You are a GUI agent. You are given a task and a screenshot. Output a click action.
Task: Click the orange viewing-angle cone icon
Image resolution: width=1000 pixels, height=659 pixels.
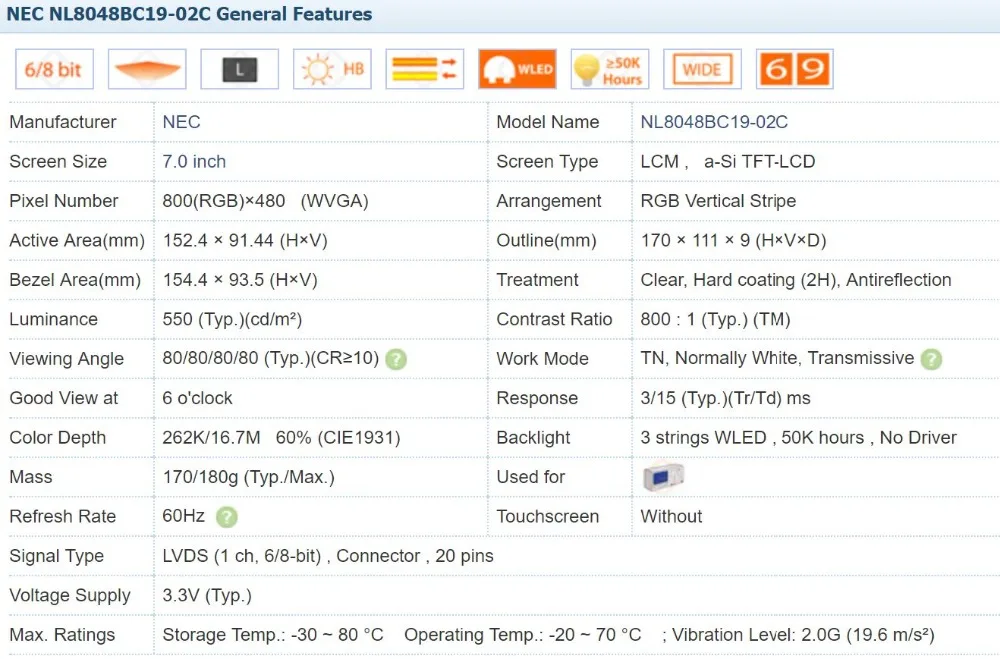pos(147,69)
